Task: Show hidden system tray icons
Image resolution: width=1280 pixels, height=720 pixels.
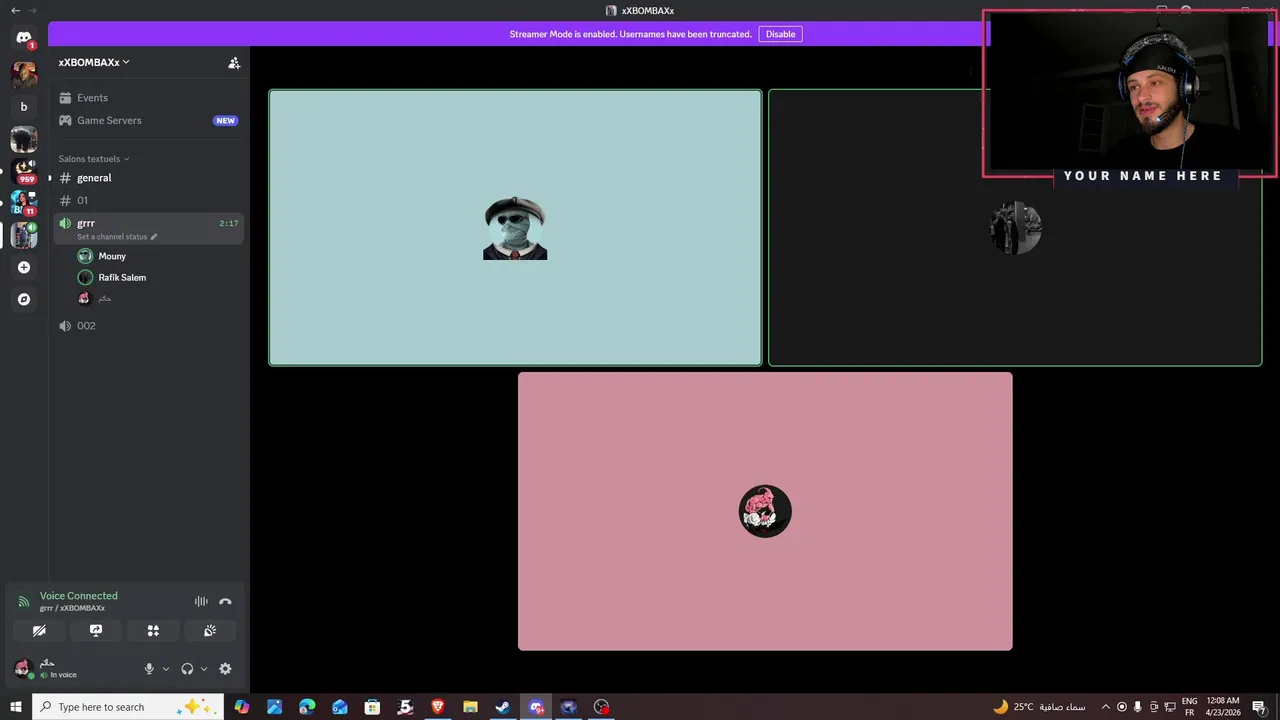Action: pos(1105,707)
